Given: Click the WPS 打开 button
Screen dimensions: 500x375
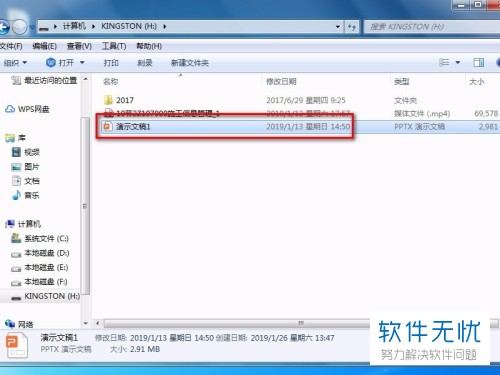Looking at the screenshot, I should coord(60,63).
